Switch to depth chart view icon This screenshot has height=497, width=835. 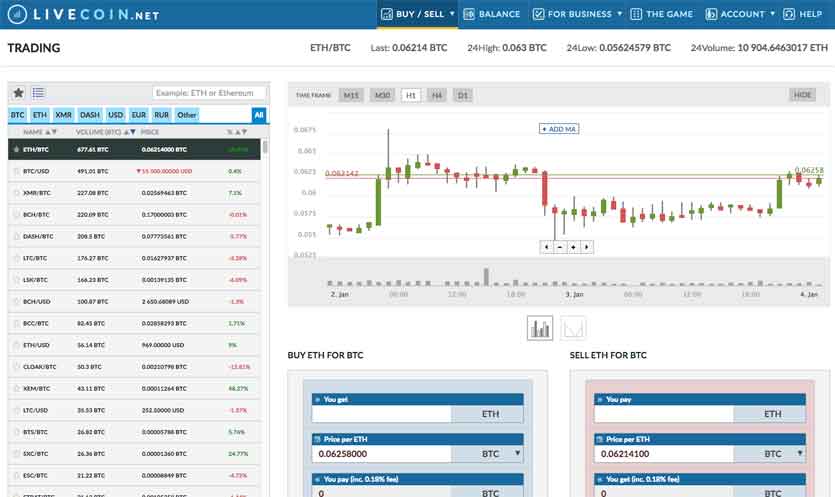574,328
